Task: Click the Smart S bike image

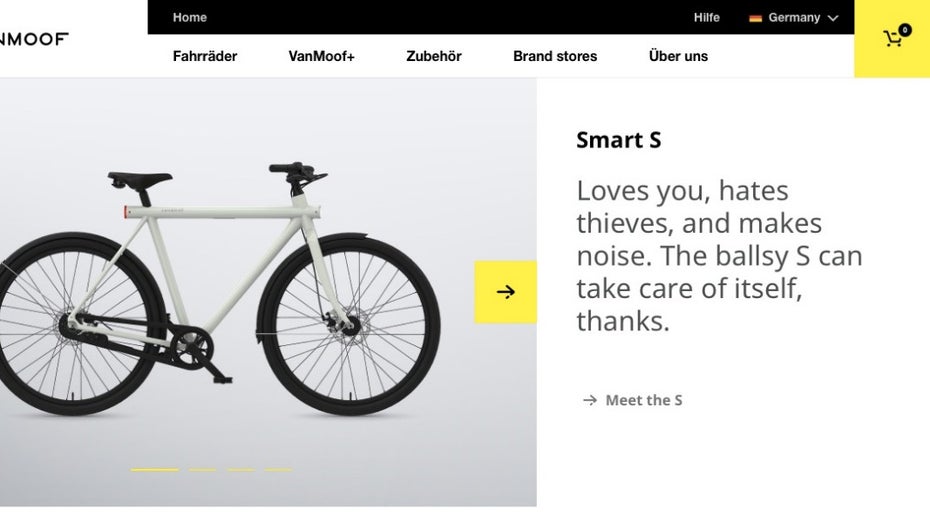Action: point(220,290)
